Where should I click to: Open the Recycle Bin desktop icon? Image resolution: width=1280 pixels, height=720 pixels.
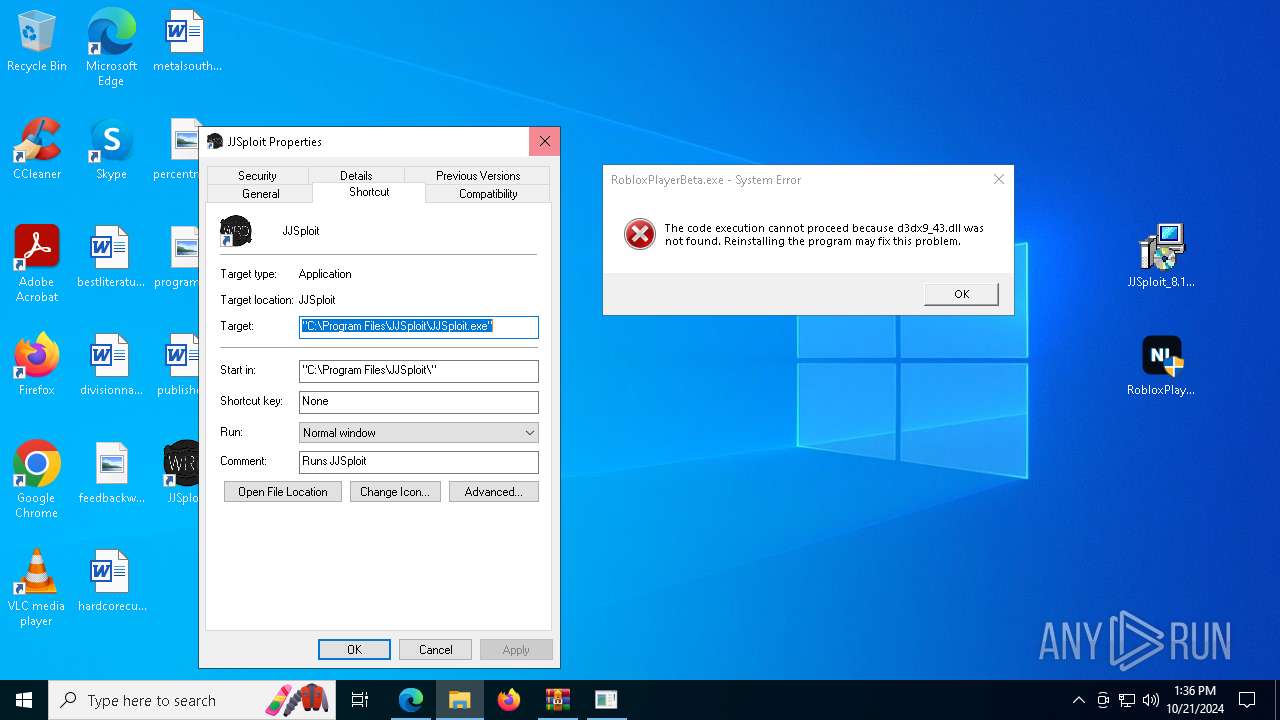[x=37, y=42]
